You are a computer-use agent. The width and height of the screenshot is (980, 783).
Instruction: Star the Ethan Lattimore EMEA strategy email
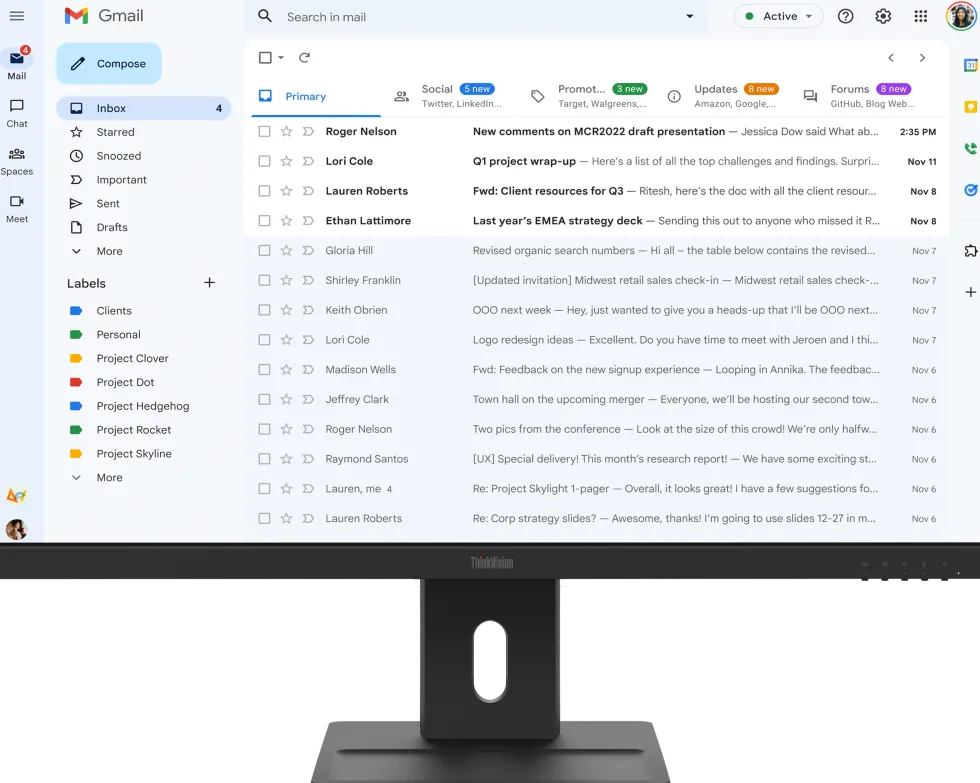coord(286,221)
